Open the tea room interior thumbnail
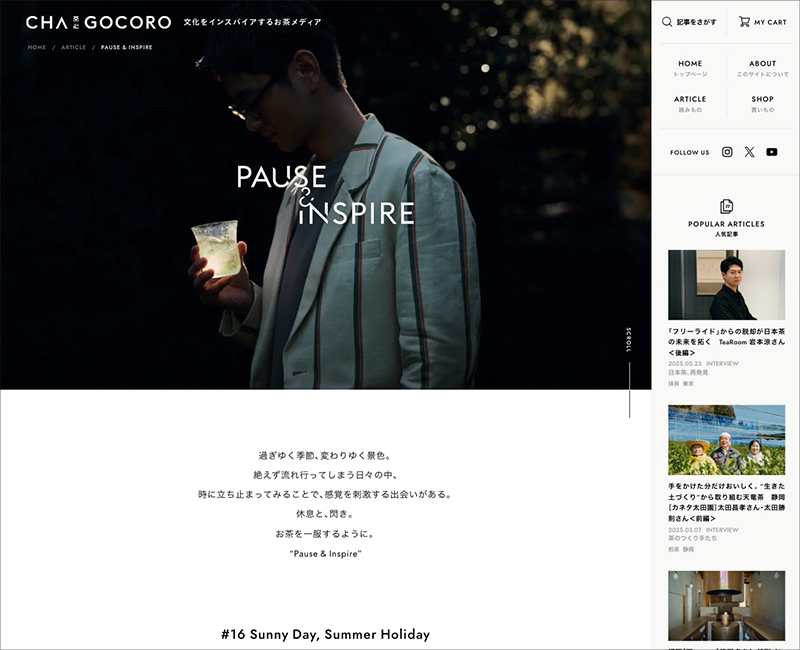This screenshot has height=650, width=800. click(727, 606)
